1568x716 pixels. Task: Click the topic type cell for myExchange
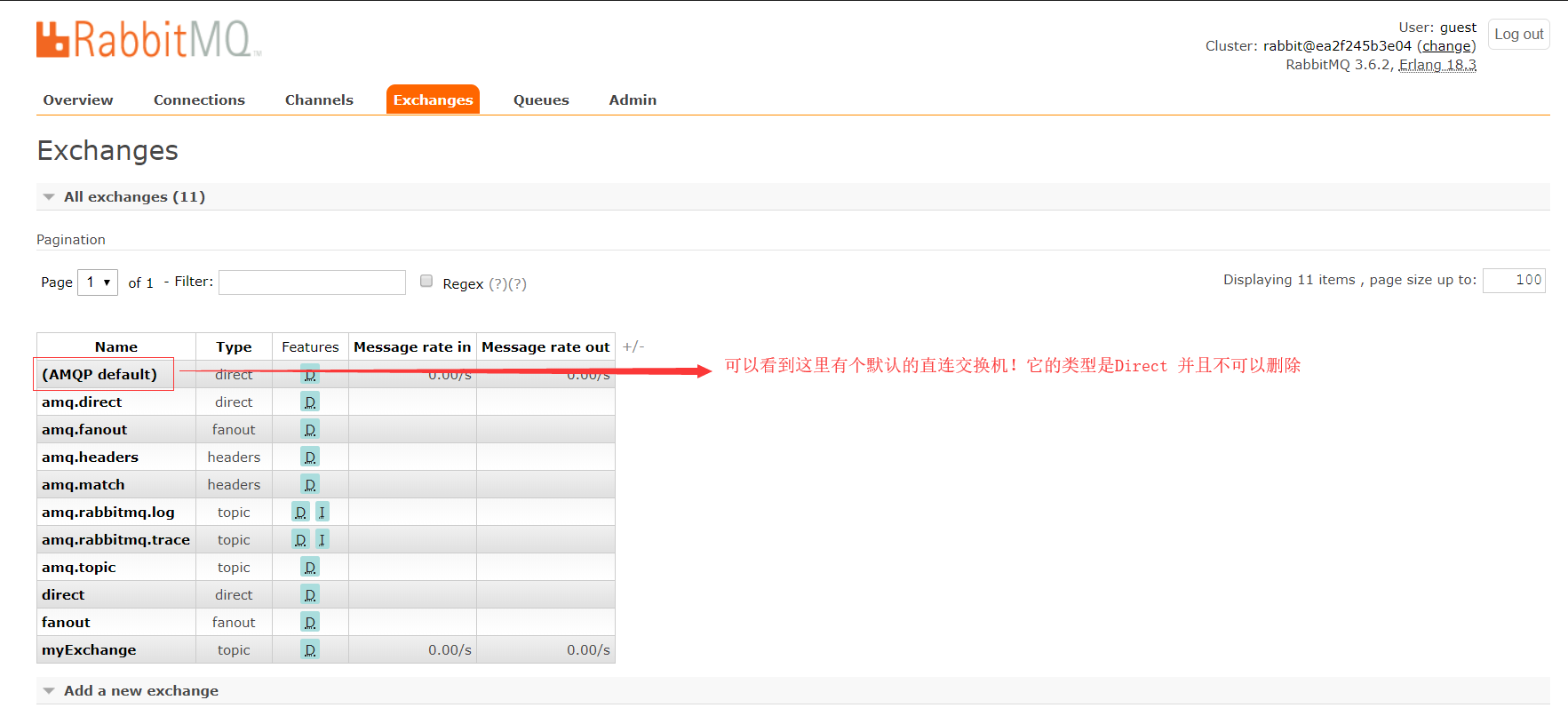coord(234,650)
